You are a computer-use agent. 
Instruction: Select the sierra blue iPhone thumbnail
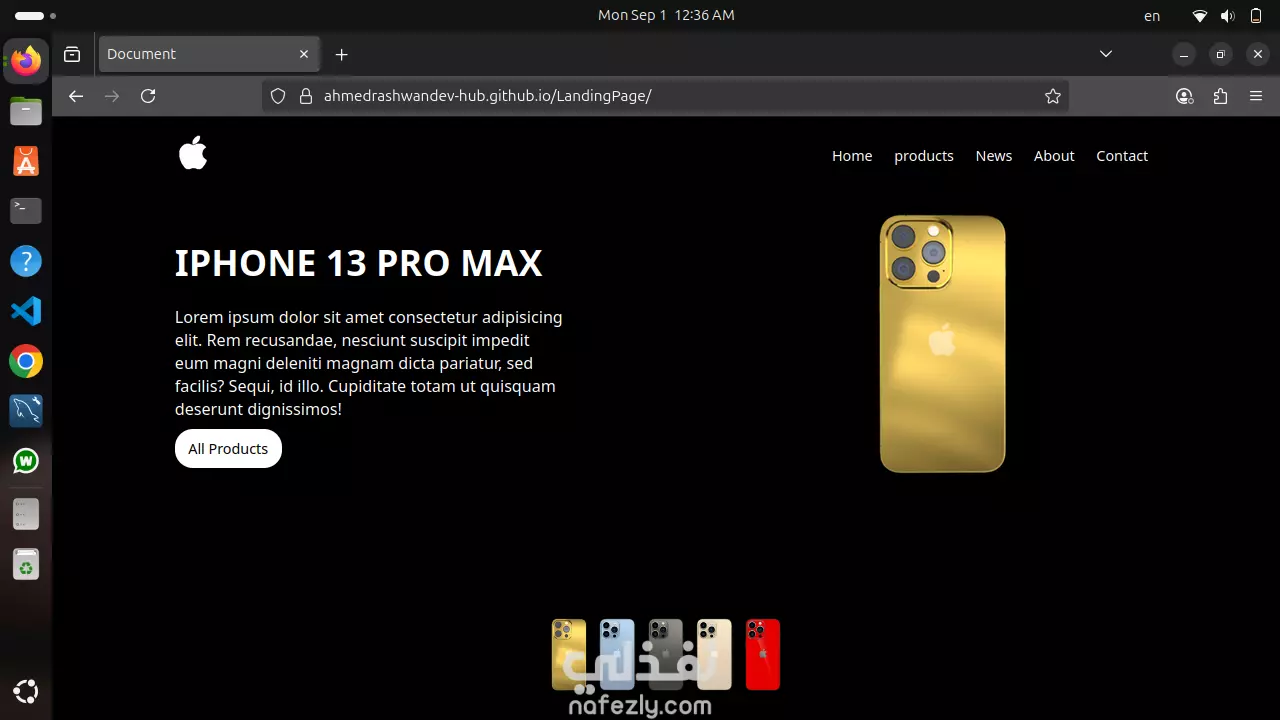click(617, 654)
